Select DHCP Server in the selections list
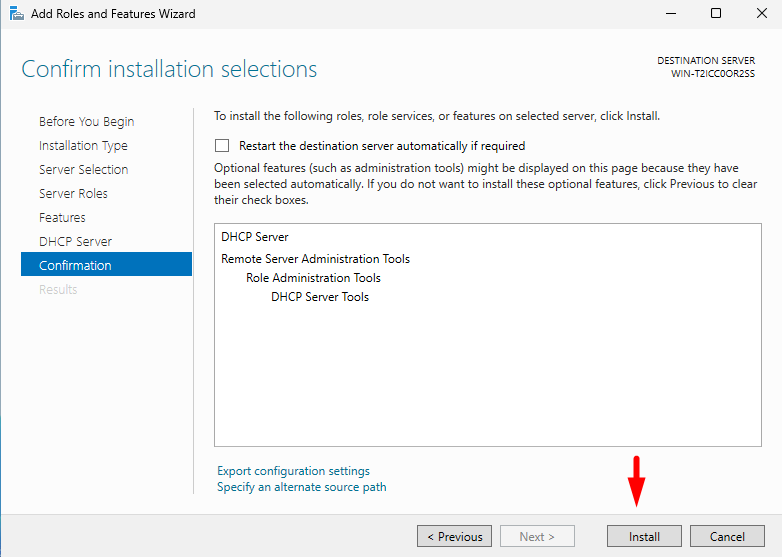Image resolution: width=782 pixels, height=557 pixels. coord(254,237)
